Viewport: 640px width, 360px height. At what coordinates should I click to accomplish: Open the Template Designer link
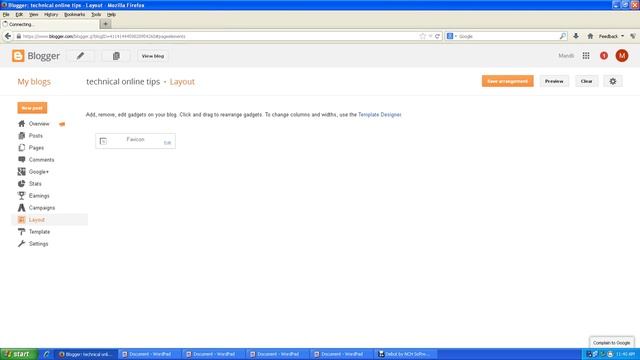click(380, 115)
